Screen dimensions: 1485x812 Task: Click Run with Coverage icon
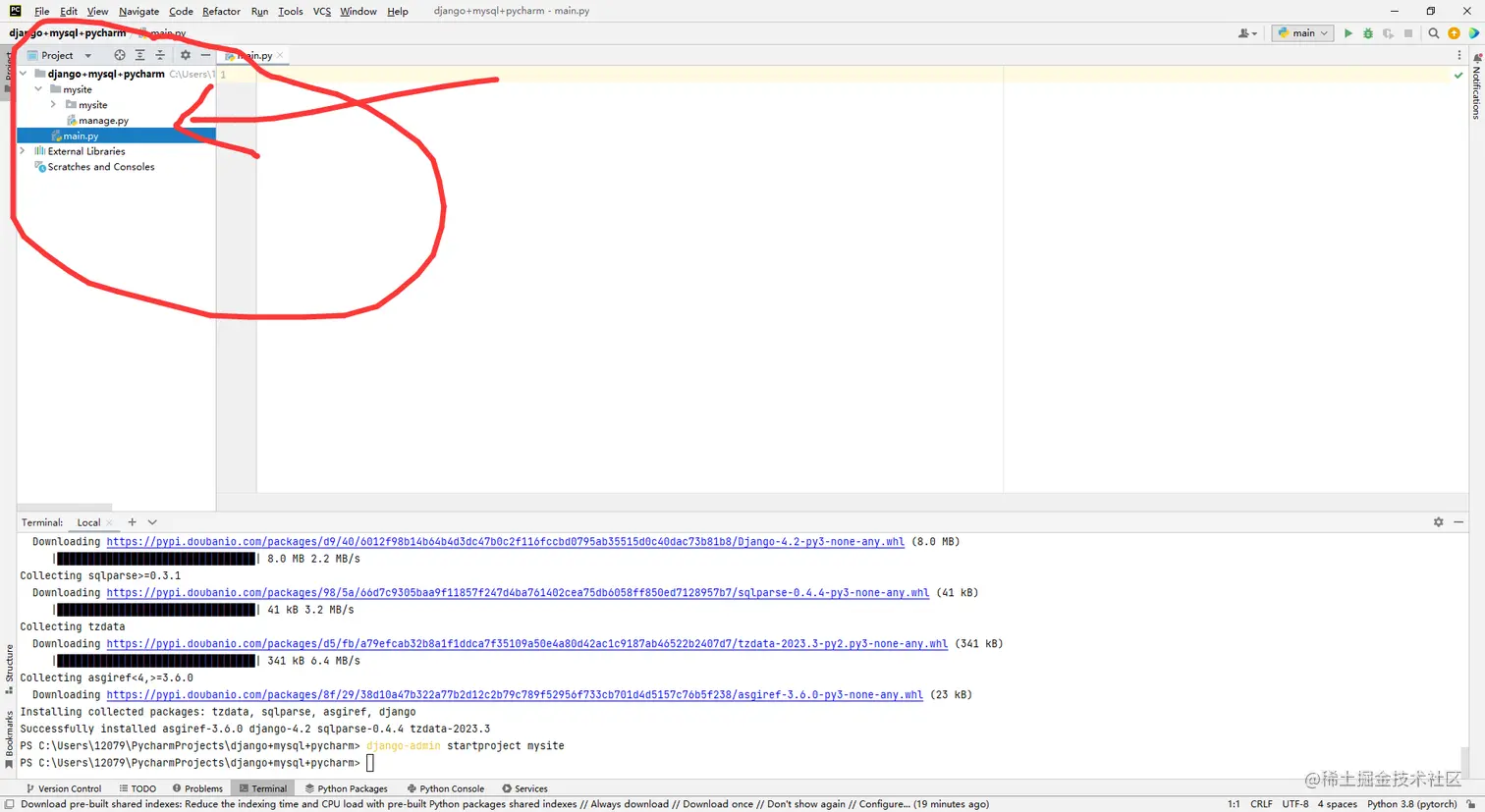(1388, 33)
